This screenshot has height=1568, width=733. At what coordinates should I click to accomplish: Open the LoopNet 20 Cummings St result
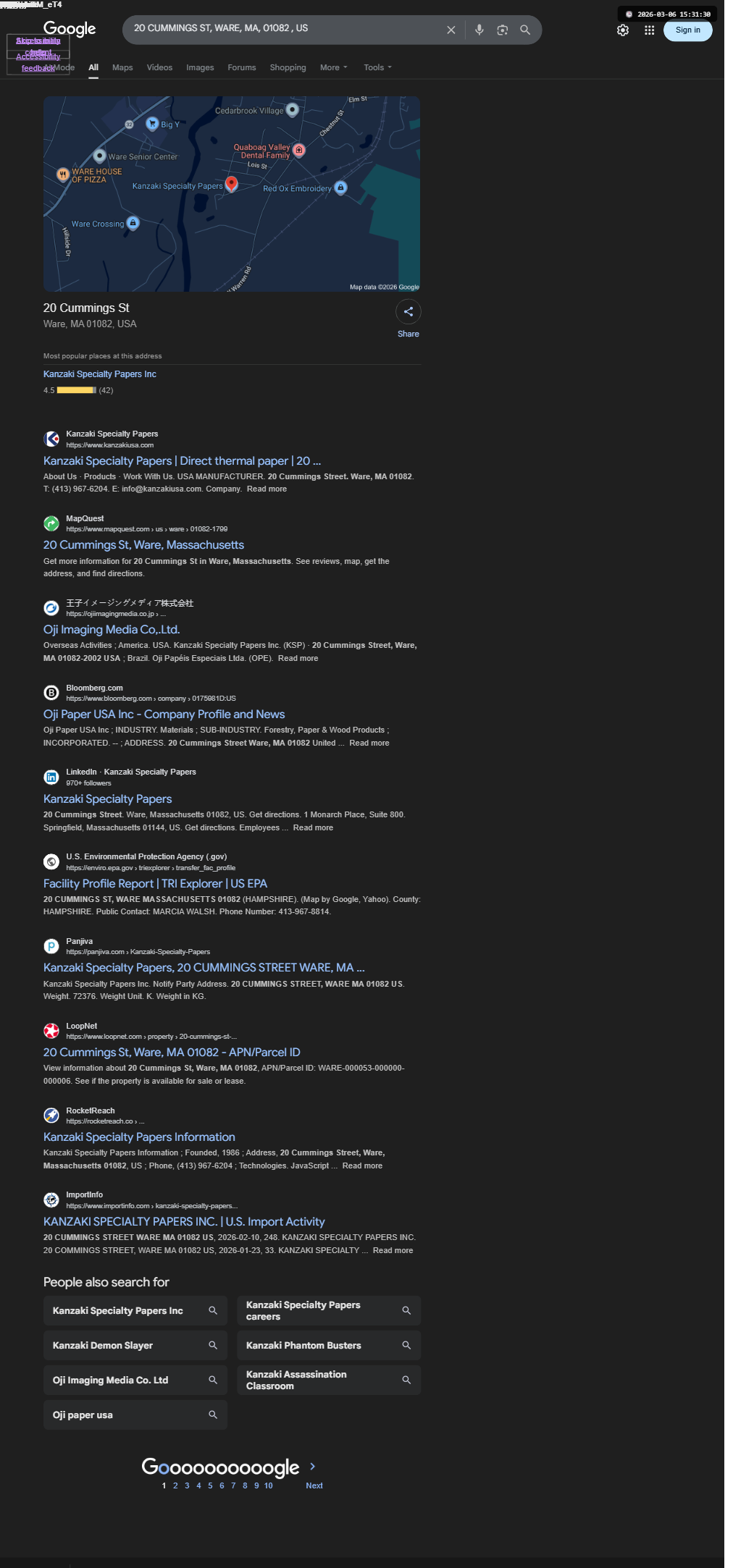click(172, 1053)
